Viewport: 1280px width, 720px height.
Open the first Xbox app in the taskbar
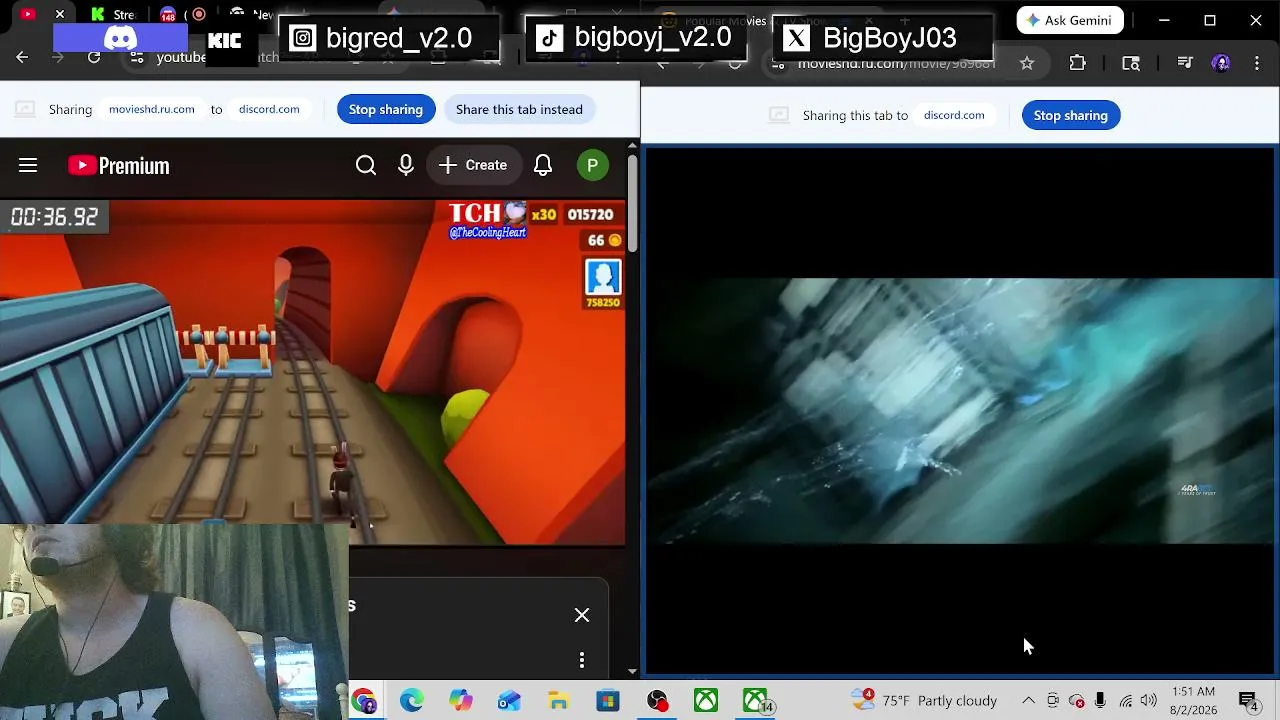coord(706,701)
